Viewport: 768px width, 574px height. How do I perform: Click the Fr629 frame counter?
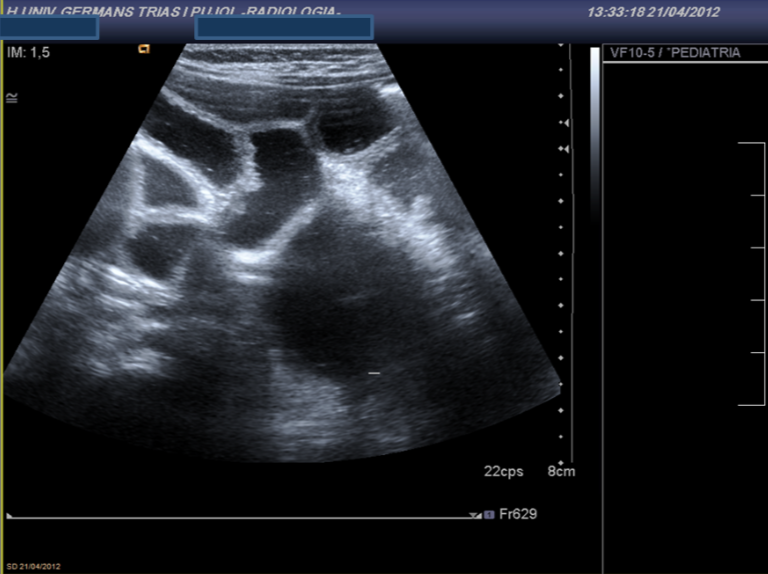point(517,515)
